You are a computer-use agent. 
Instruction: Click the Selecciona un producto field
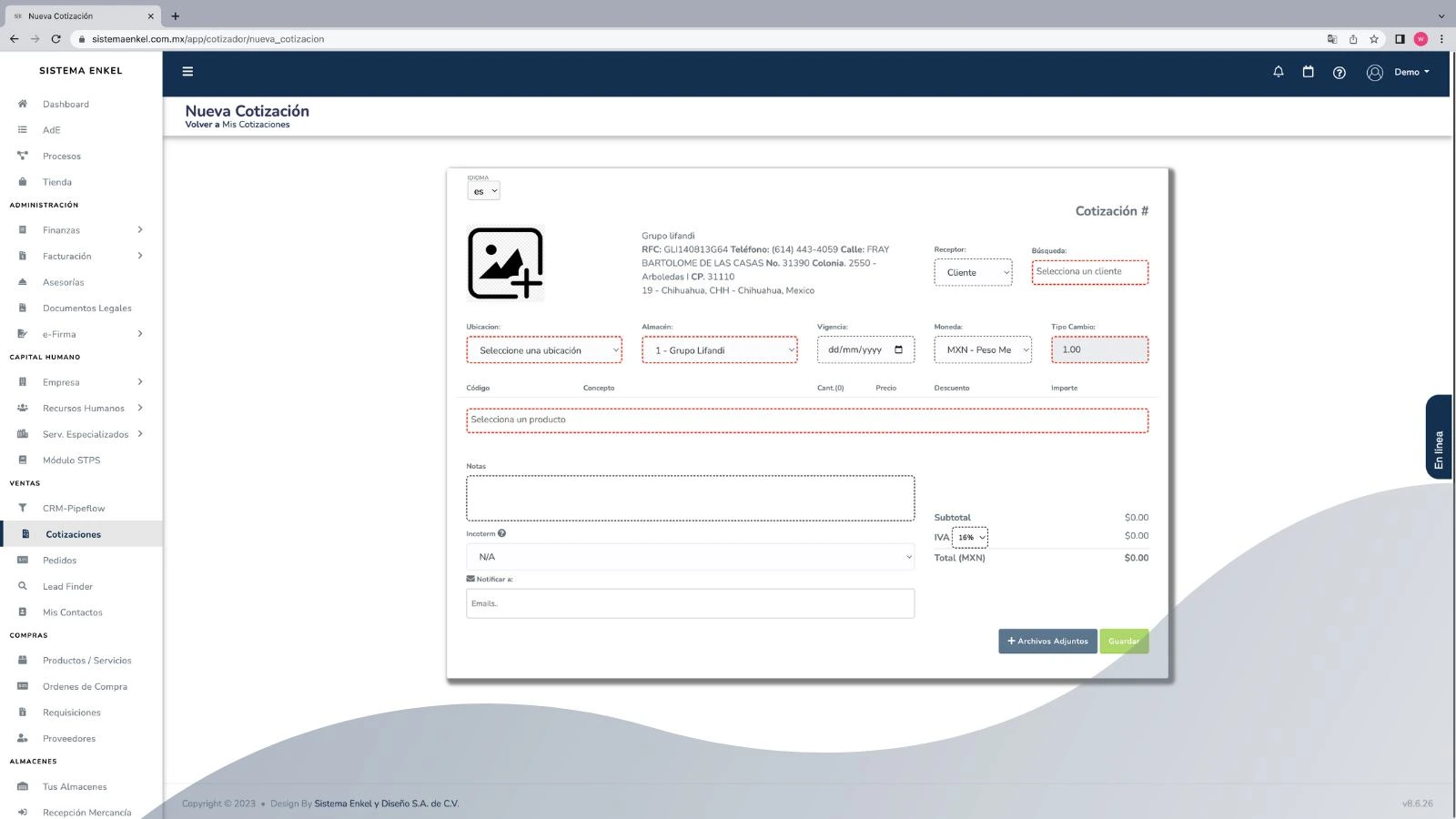tap(806, 420)
